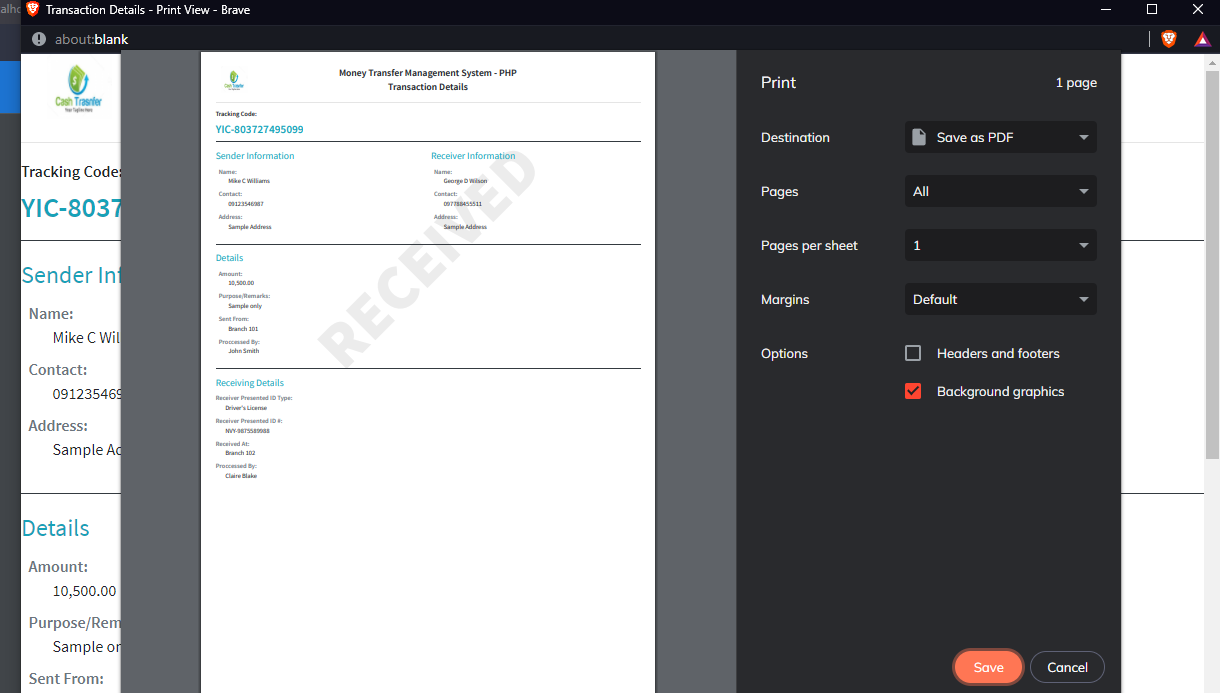The width and height of the screenshot is (1220, 693).
Task: Click tracking code YIC-803727495099 in preview
Action: (259, 130)
